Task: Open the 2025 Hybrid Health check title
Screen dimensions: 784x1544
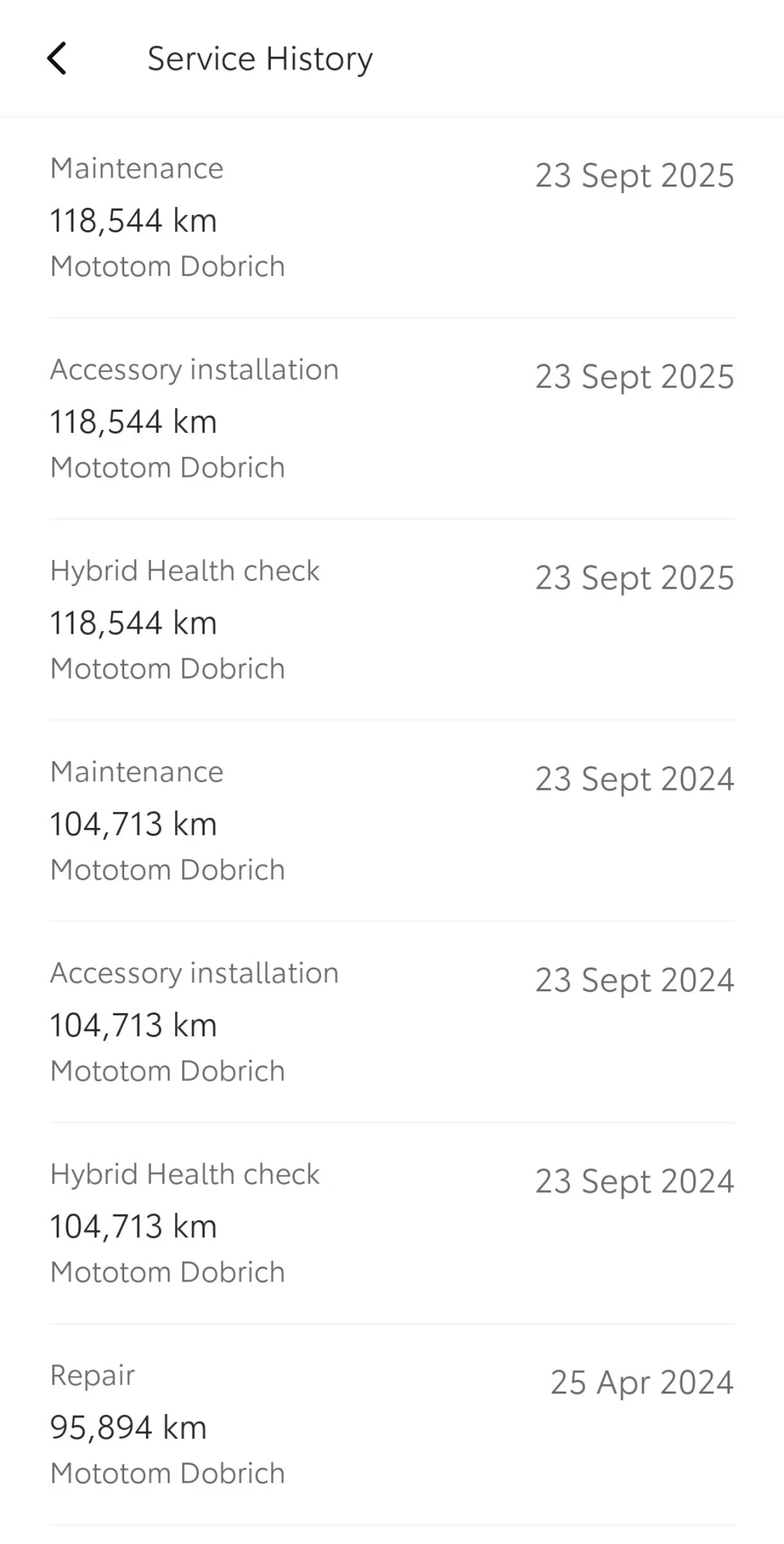Action: point(185,571)
